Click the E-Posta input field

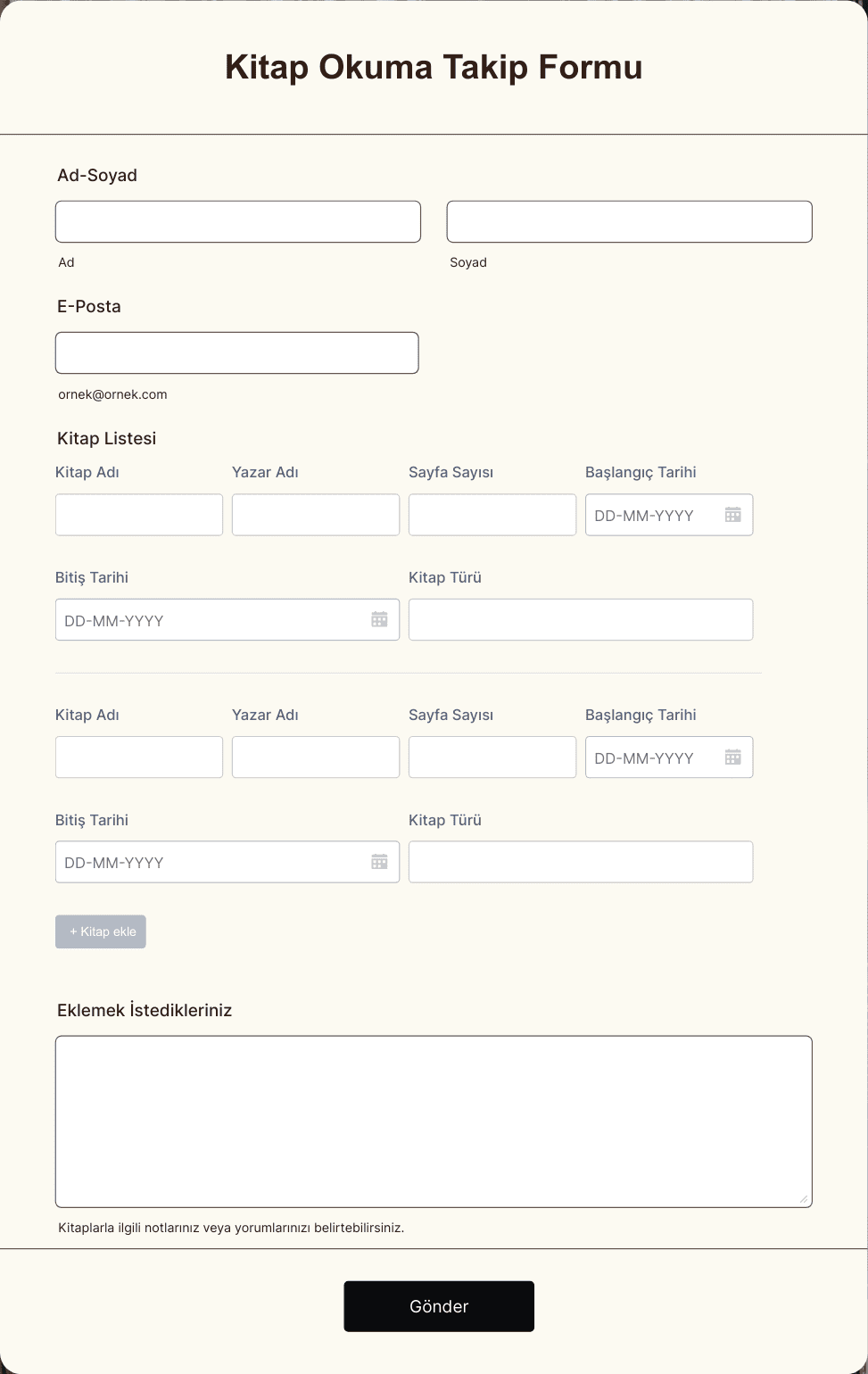[237, 352]
